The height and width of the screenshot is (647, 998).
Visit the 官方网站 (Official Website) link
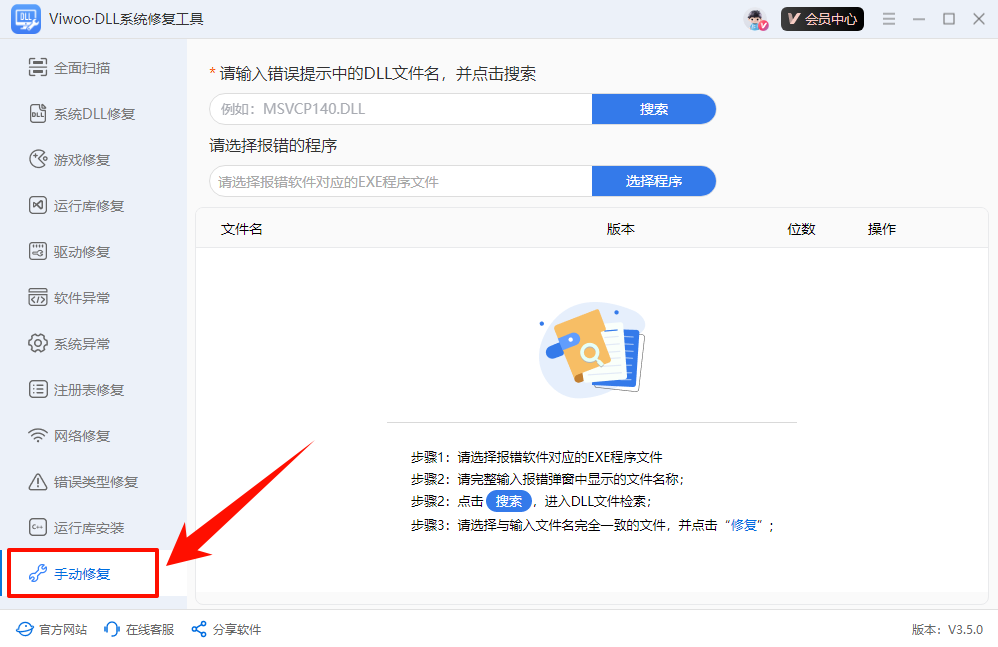click(x=51, y=629)
